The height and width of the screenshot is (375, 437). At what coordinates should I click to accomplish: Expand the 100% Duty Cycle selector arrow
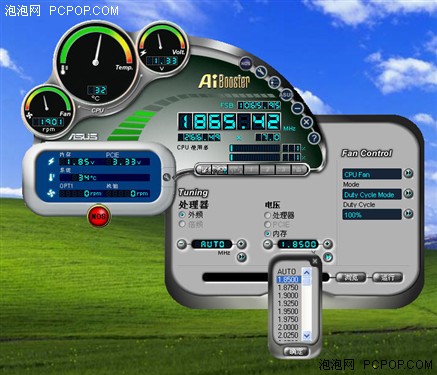click(408, 214)
